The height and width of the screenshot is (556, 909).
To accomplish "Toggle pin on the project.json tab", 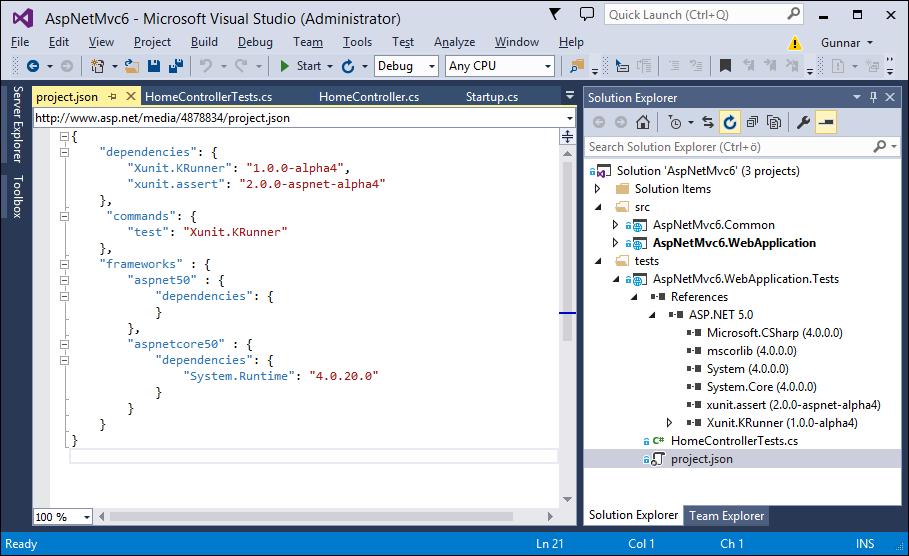I will click(112, 96).
